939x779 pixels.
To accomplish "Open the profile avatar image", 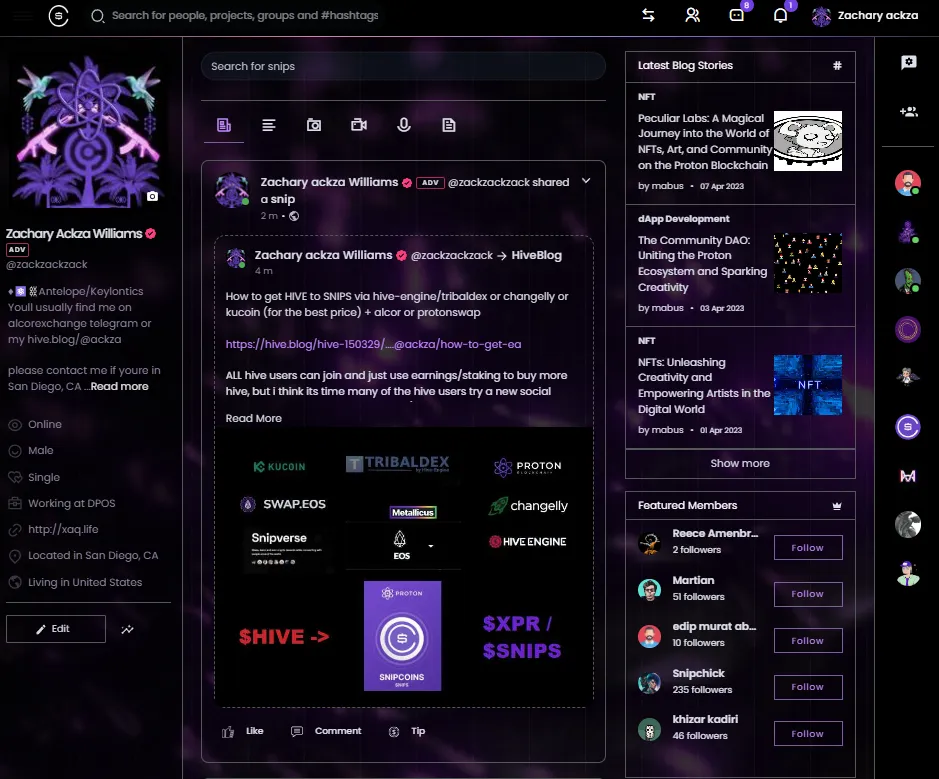I will click(x=87, y=131).
